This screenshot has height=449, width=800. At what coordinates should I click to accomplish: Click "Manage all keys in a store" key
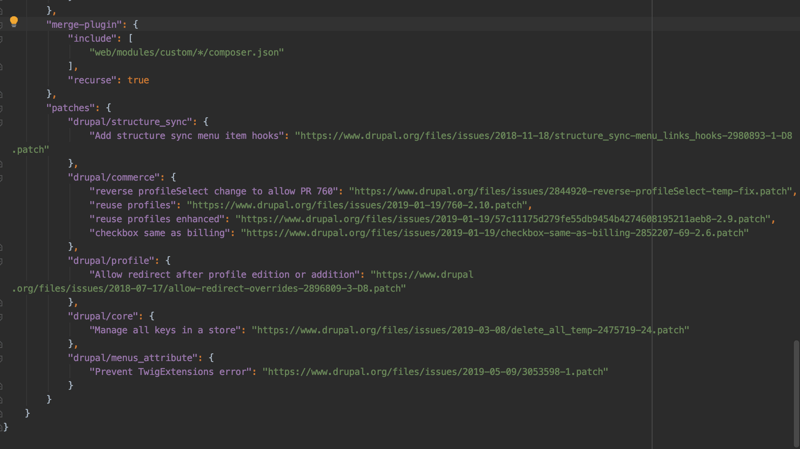165,330
